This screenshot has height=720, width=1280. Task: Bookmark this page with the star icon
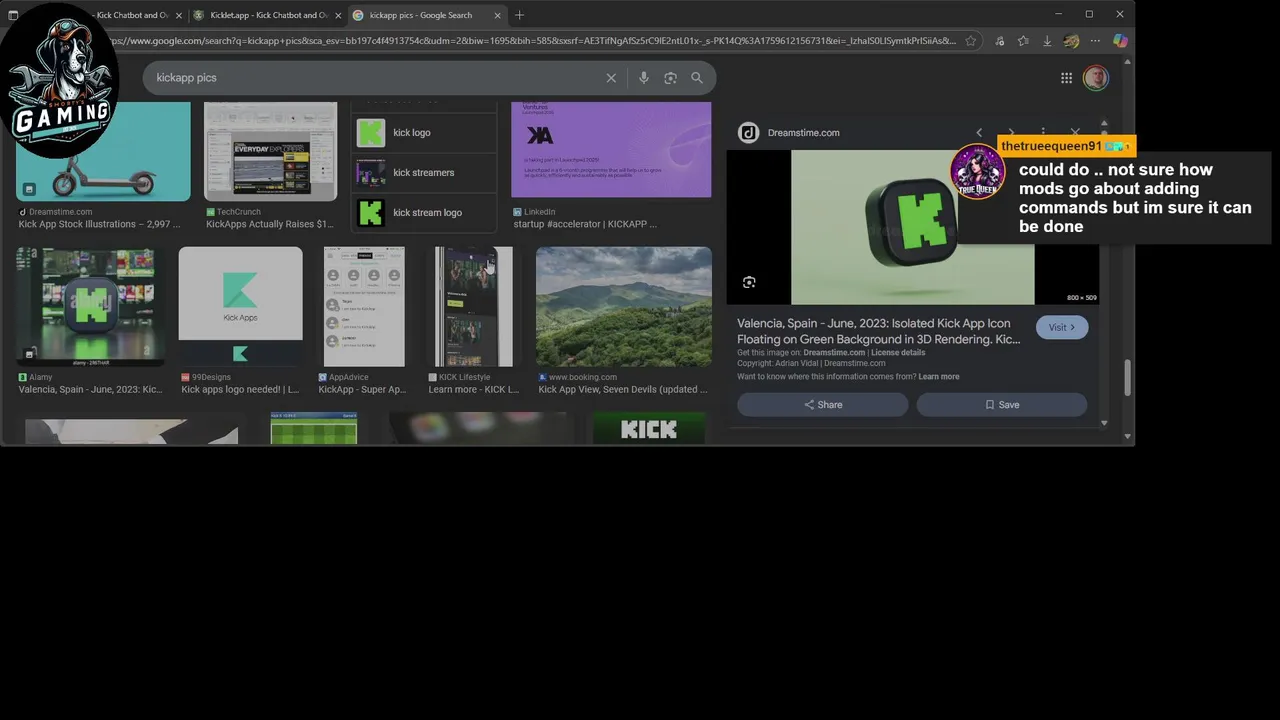tap(970, 41)
